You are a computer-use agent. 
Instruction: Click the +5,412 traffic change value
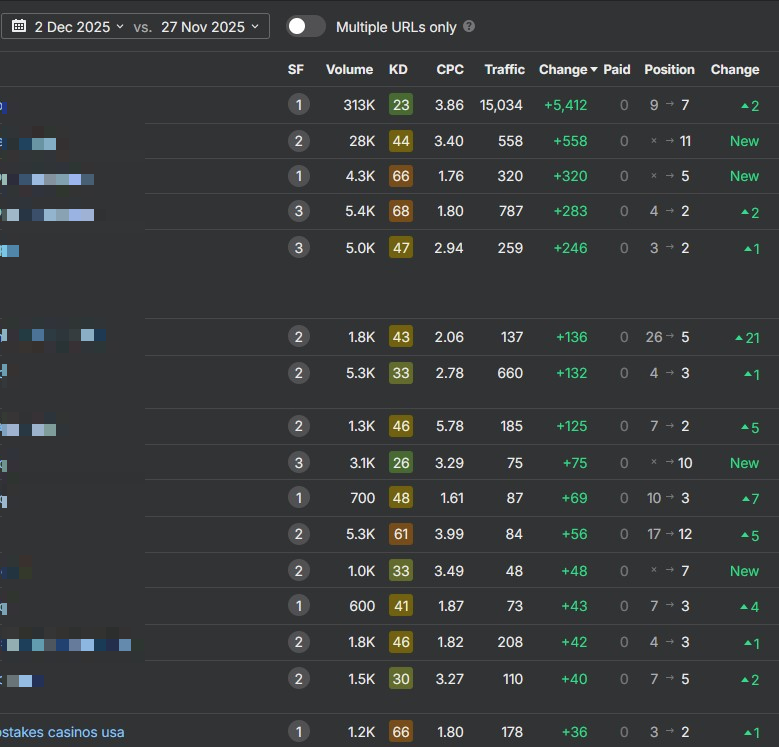pyautogui.click(x=565, y=105)
